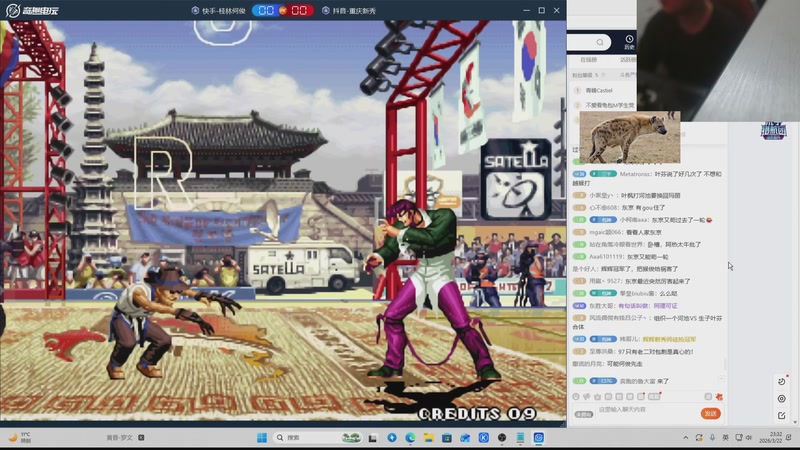
Task: Click the last chat message ending 来了
Action: click(620, 381)
